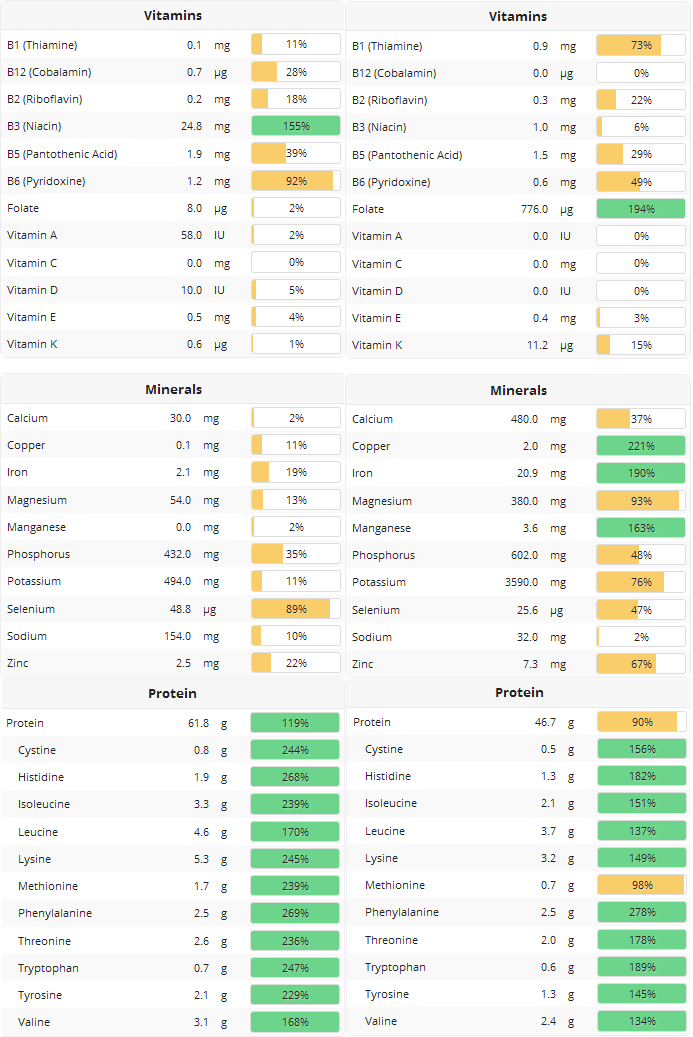Click the right Folate 194% progress bar
This screenshot has height=1037, width=693.
(x=641, y=209)
